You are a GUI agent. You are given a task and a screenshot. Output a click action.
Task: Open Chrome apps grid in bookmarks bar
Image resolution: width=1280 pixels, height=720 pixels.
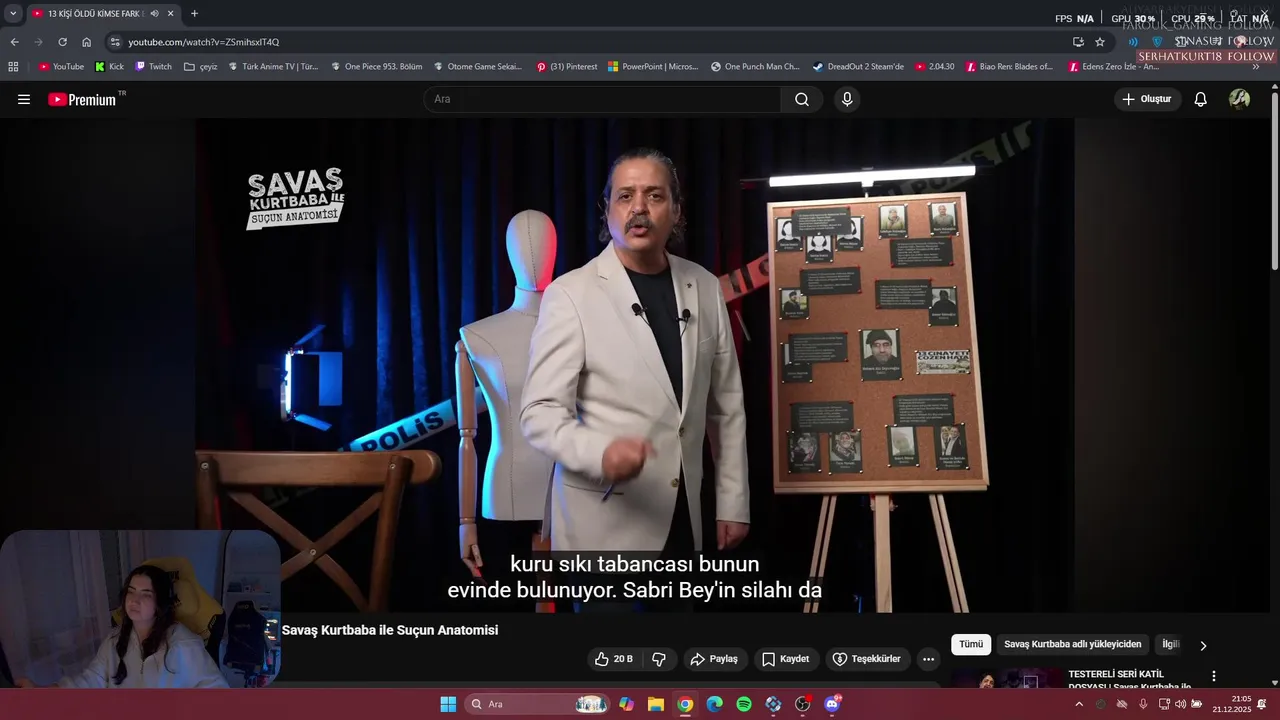(x=13, y=67)
